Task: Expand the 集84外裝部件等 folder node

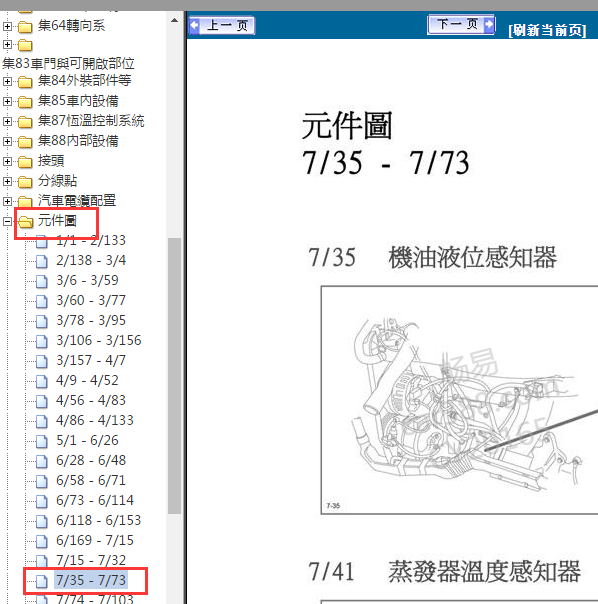Action: 7,81
